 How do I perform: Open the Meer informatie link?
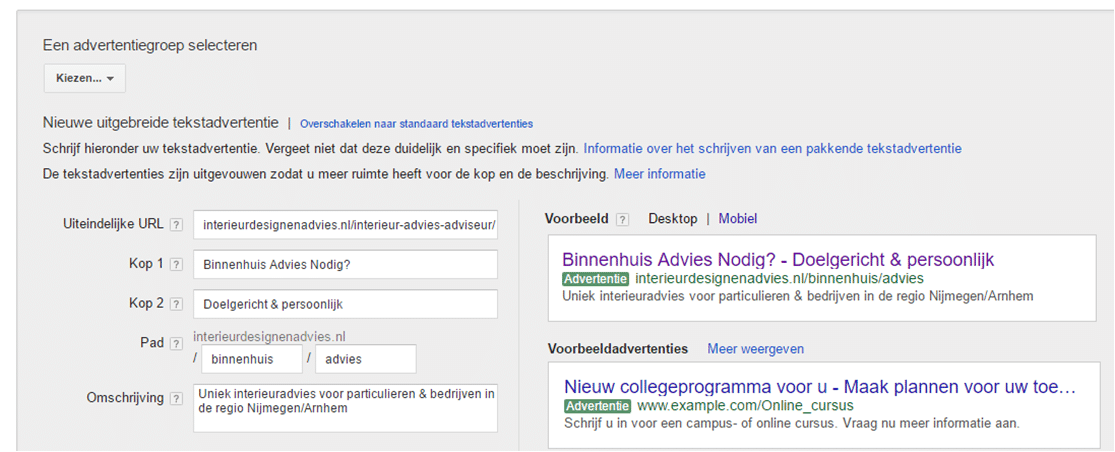659,173
